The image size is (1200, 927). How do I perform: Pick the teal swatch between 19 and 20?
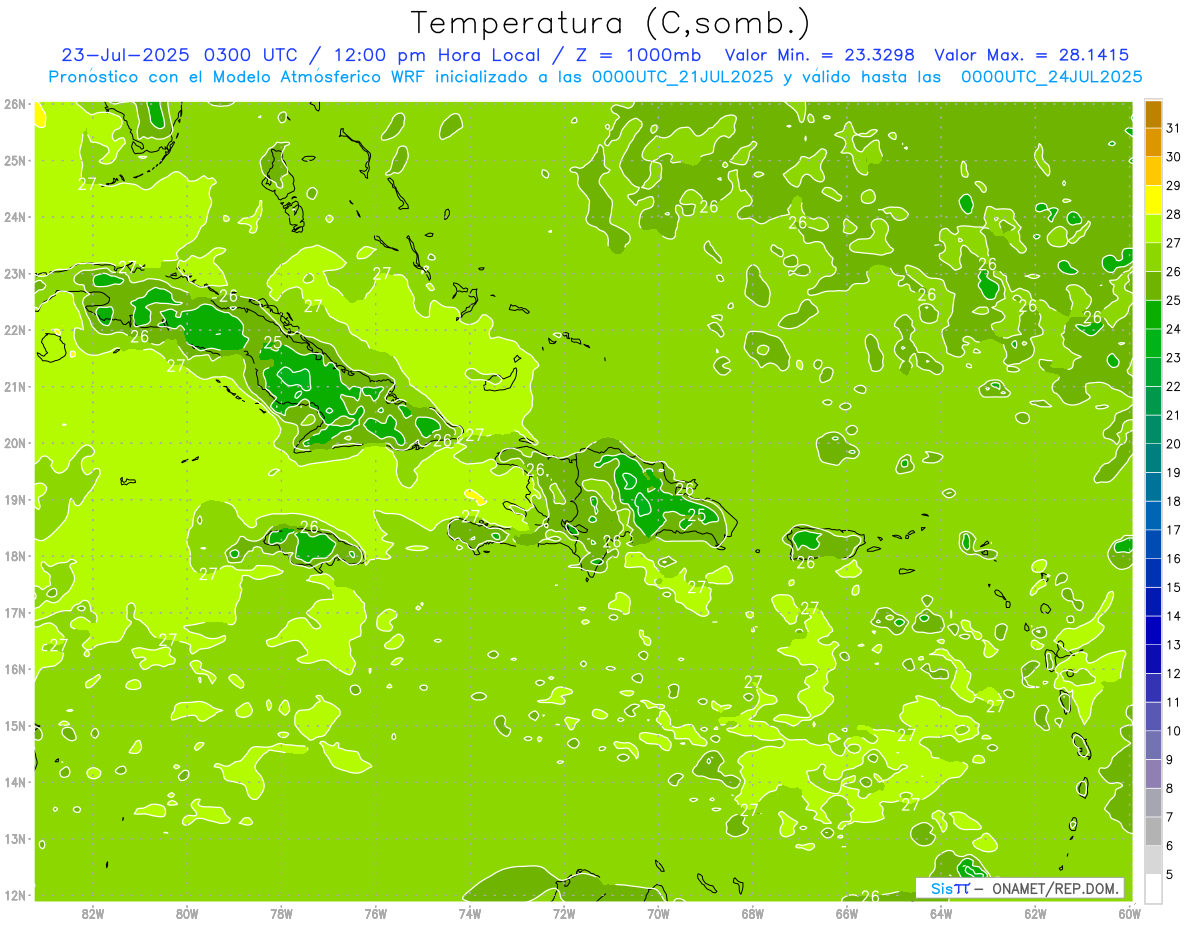1154,458
